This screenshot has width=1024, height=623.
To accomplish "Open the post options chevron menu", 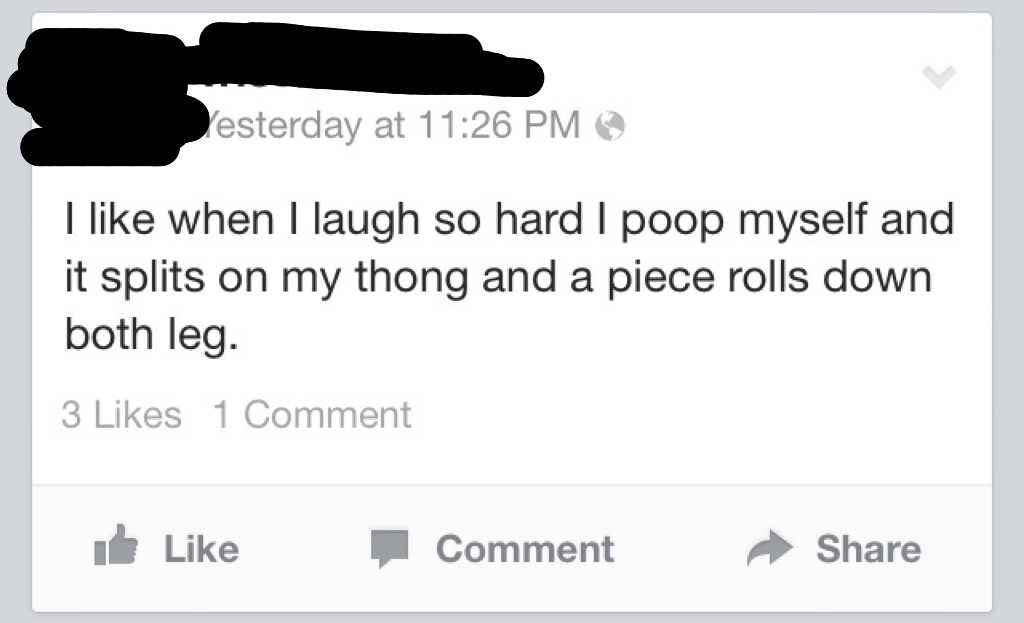I will pyautogui.click(x=939, y=76).
